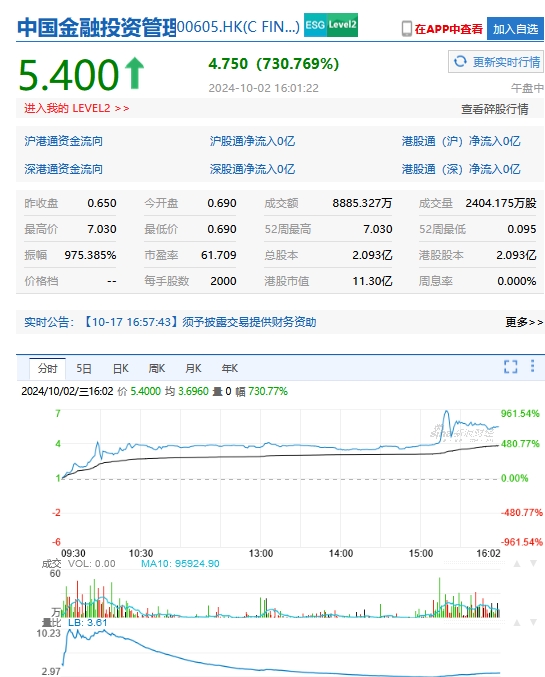Switch to the 月K chart tab
This screenshot has width=545, height=677.
193,369
